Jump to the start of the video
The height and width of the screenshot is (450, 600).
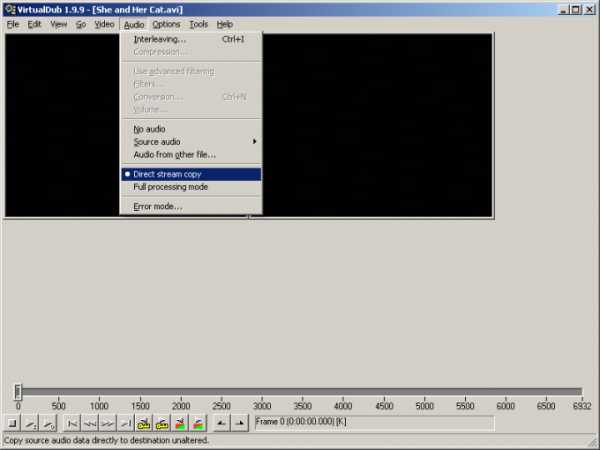pos(72,424)
